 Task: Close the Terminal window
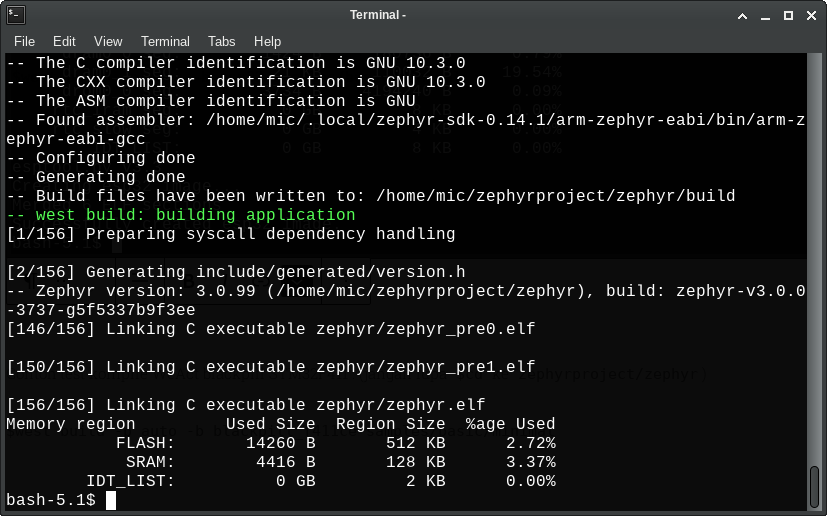810,15
